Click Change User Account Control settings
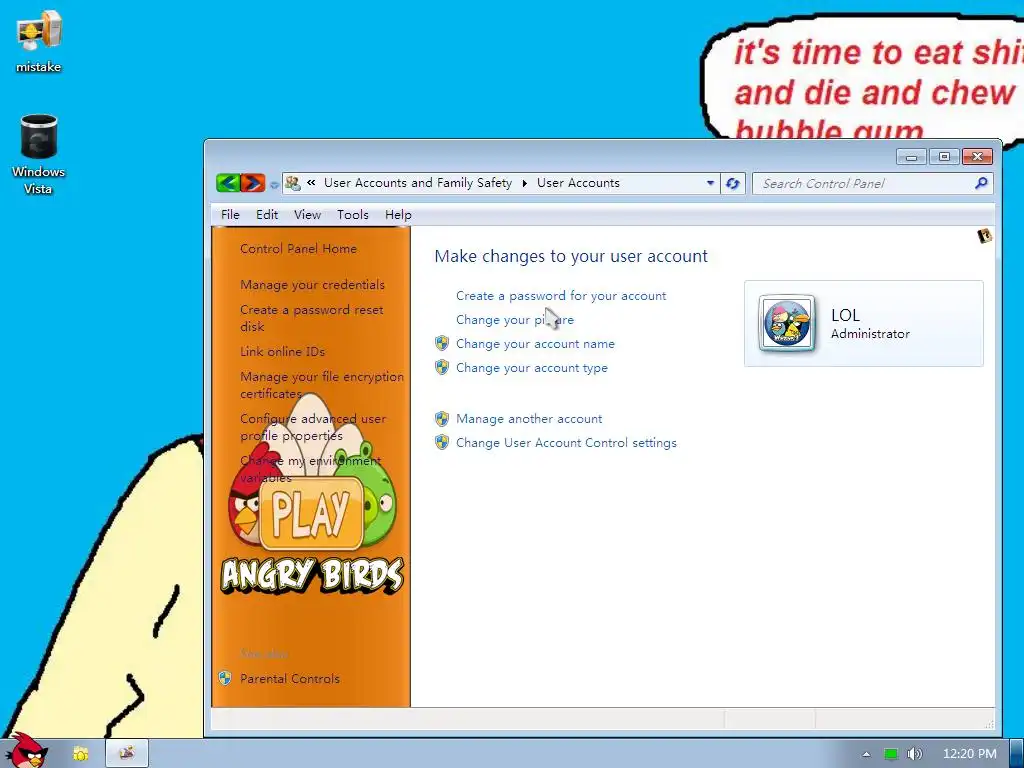Viewport: 1024px width, 768px height. coord(566,443)
